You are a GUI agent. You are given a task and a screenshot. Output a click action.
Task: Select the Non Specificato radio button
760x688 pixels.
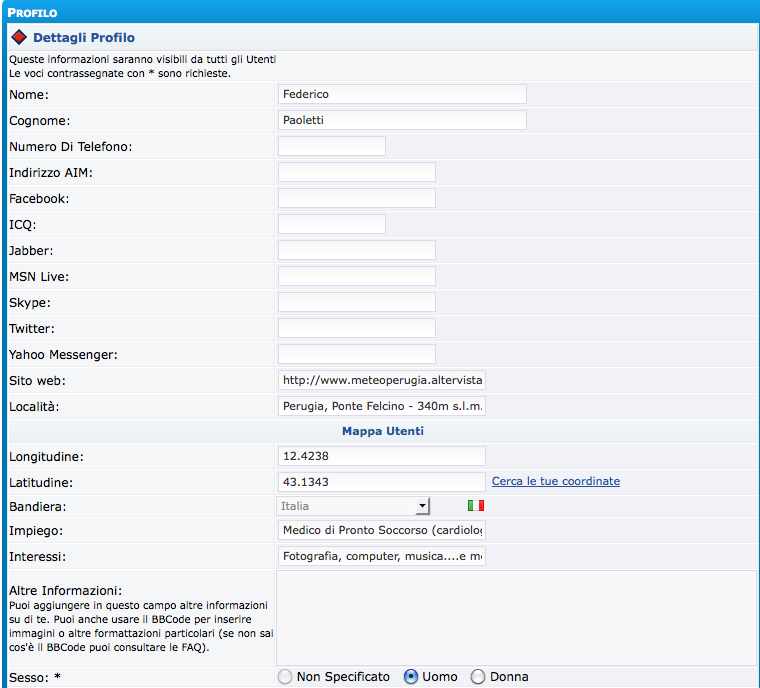tap(285, 677)
